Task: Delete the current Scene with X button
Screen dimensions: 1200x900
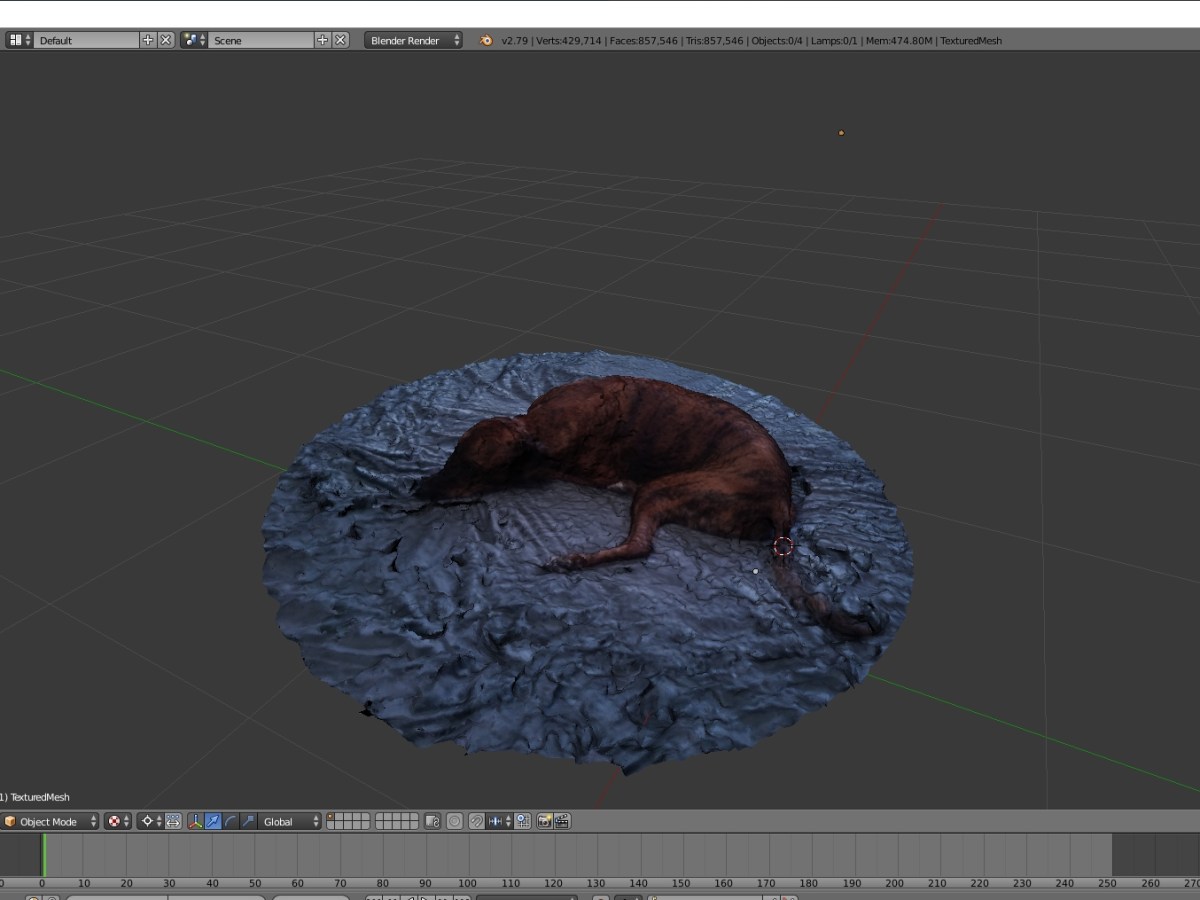Action: pyautogui.click(x=340, y=41)
